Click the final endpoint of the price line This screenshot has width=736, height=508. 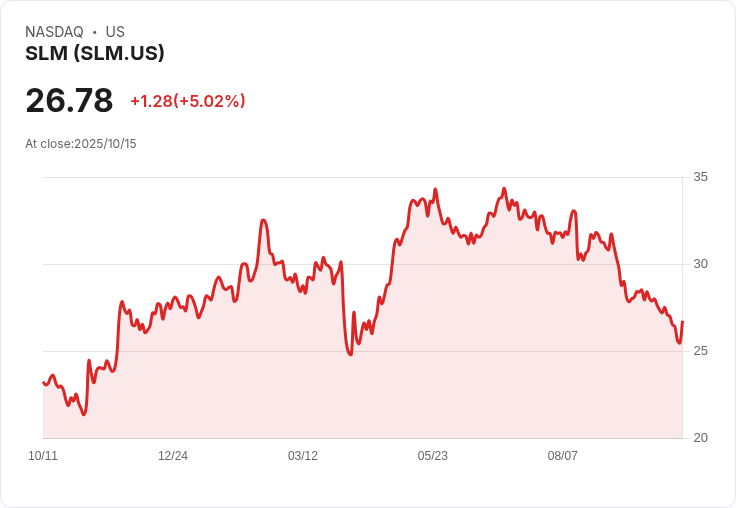coord(682,322)
